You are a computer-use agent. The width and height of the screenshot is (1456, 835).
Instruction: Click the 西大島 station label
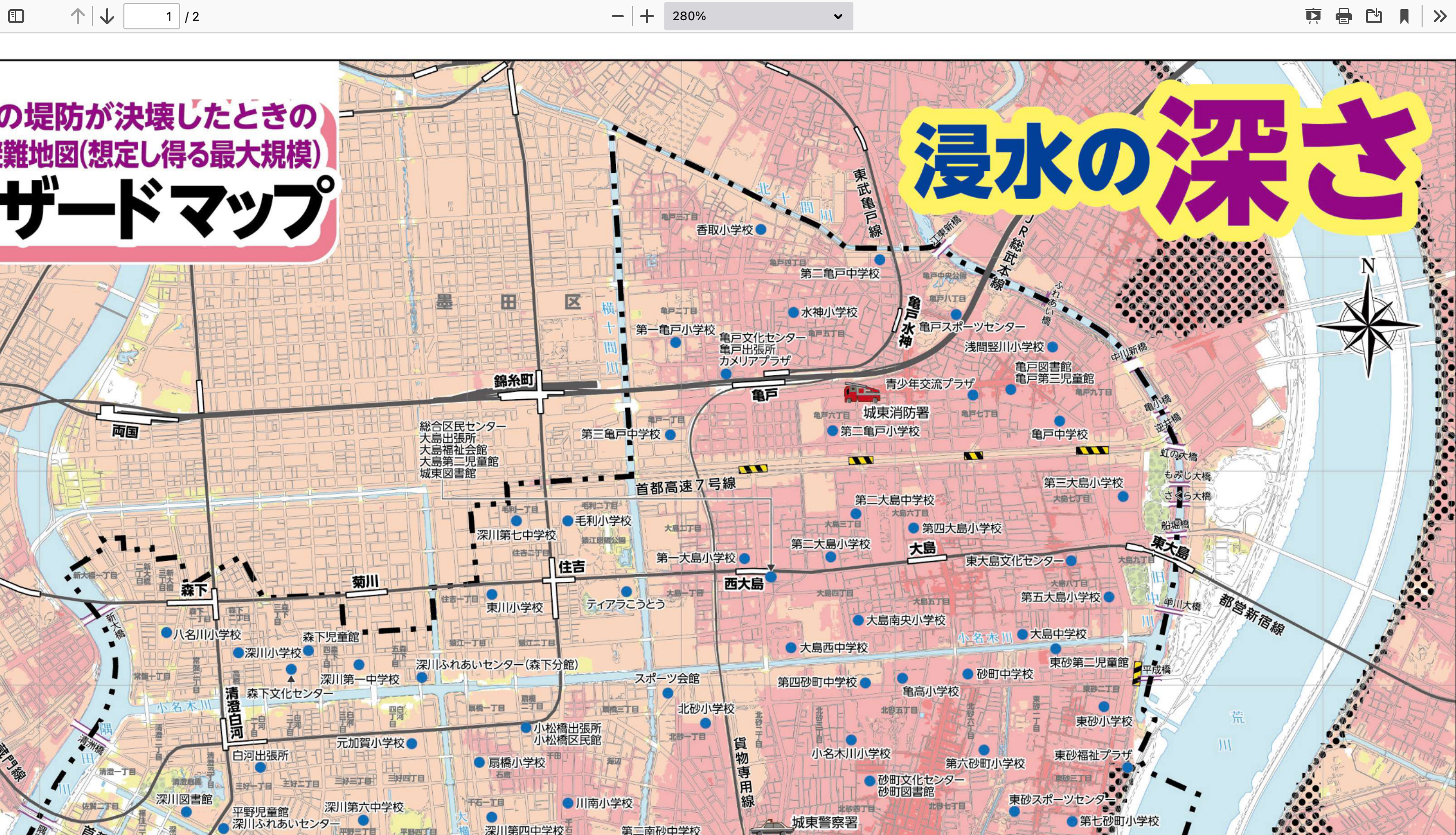pos(744,584)
